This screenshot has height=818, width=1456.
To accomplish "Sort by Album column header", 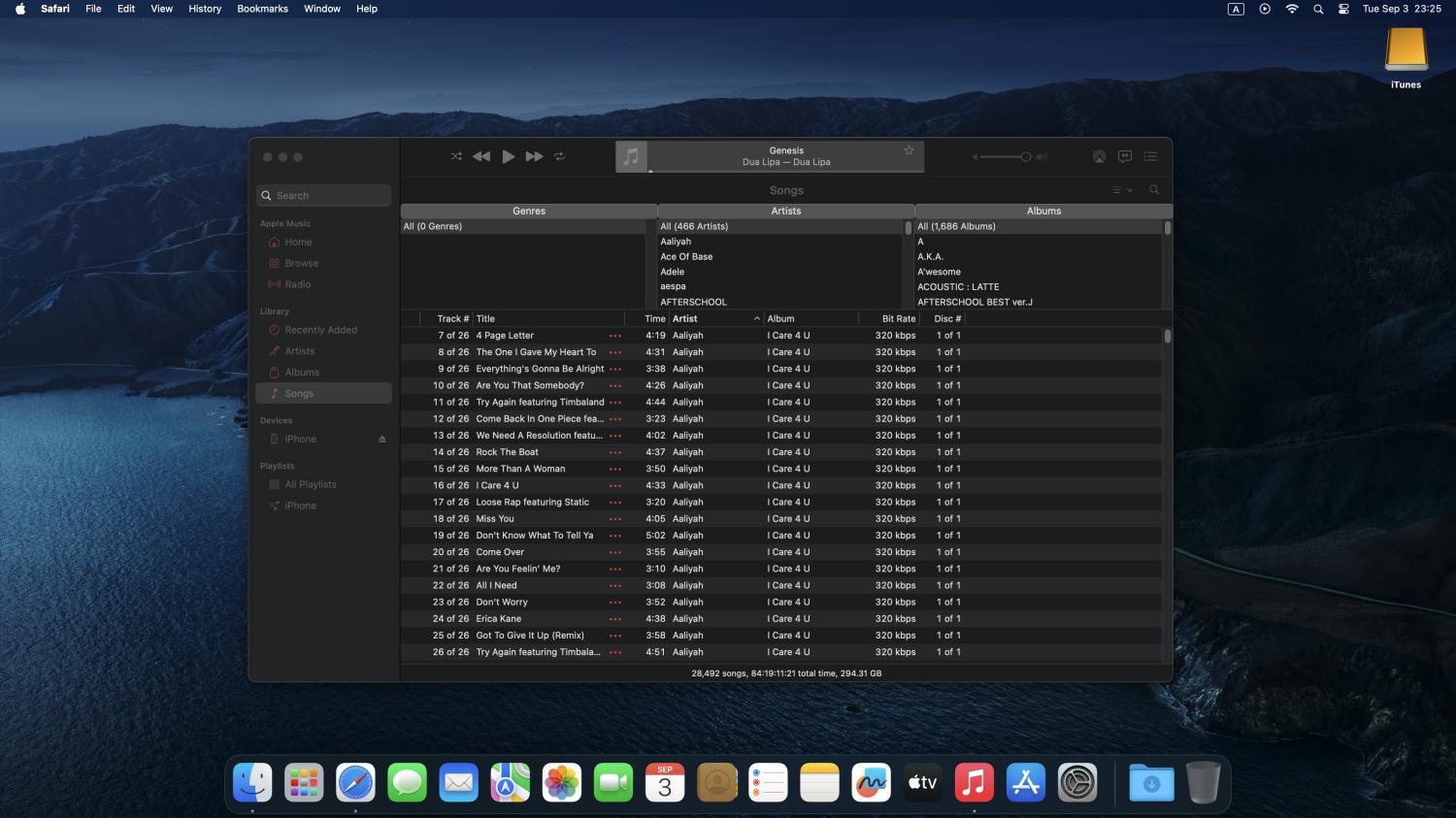I will (x=811, y=318).
